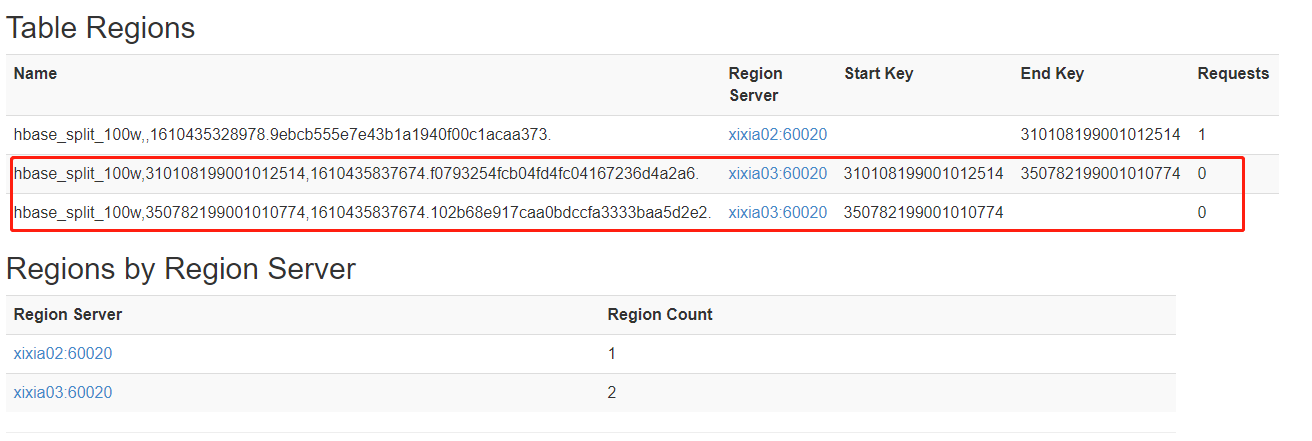This screenshot has width=1312, height=441.
Task: Click the End Key column header
Action: coord(1051,73)
